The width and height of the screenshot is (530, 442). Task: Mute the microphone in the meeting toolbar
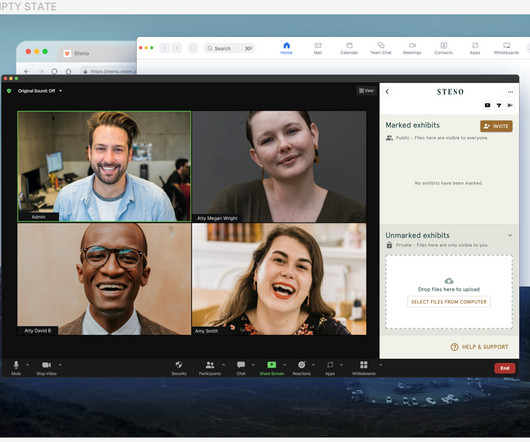click(x=16, y=368)
